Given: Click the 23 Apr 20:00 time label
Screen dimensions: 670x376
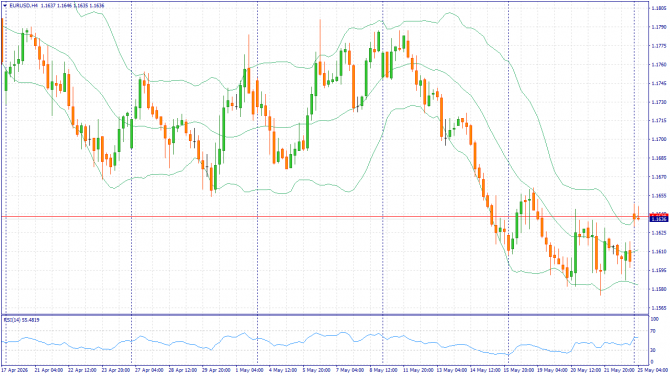Looking at the screenshot, I should (x=116, y=370).
